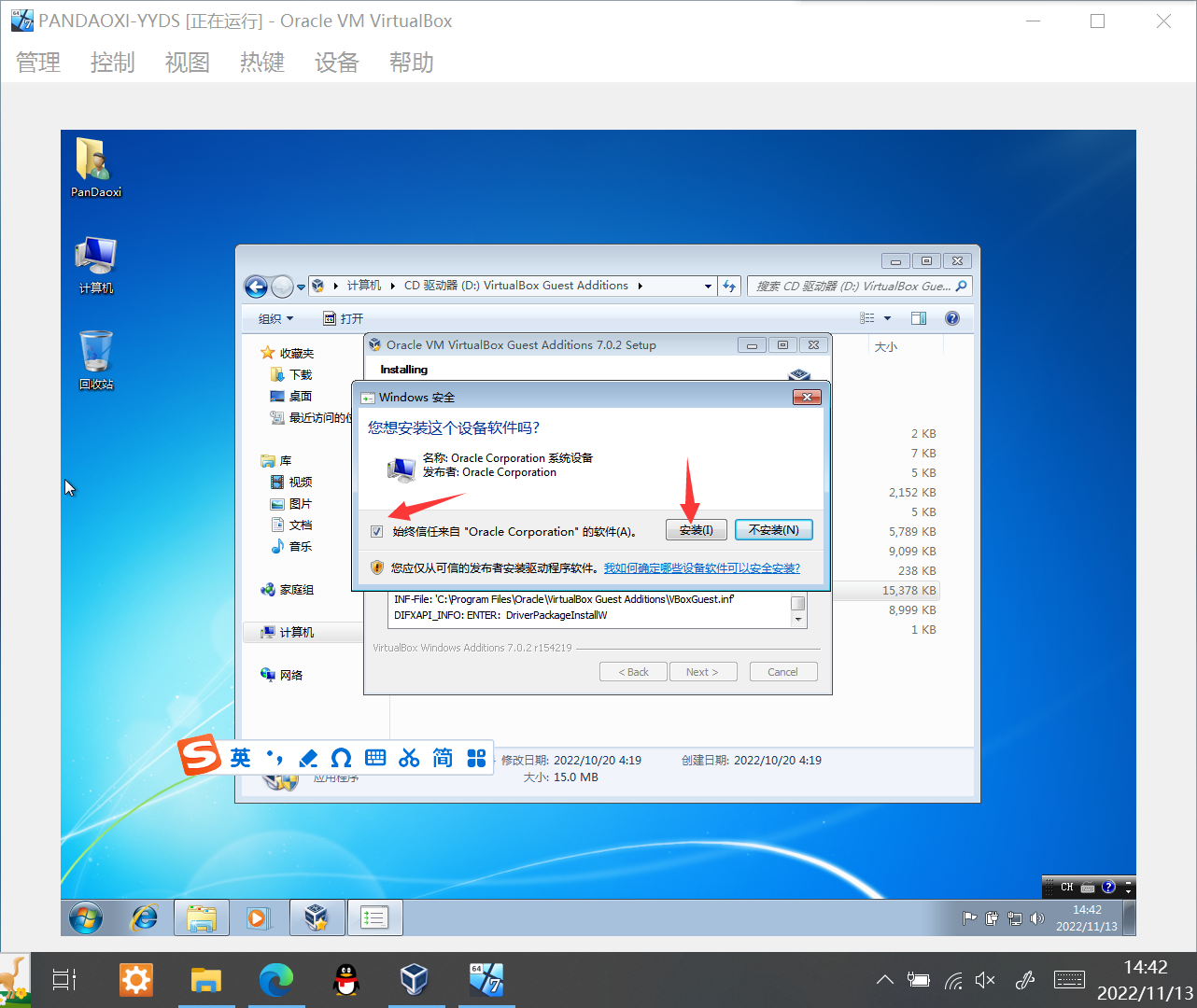Open the view options dropdown arrow
This screenshot has height=1008, width=1197.
pos(887,318)
